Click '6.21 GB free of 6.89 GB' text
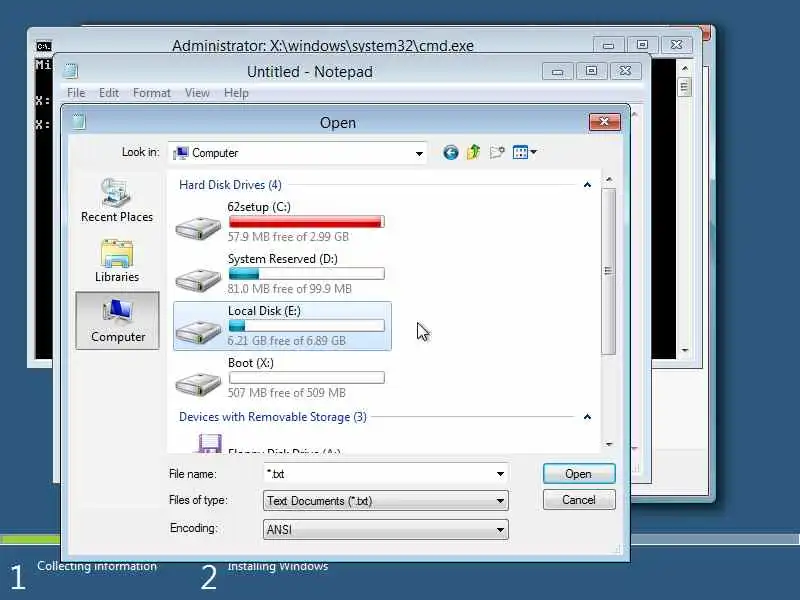The image size is (800, 600). pyautogui.click(x=287, y=341)
